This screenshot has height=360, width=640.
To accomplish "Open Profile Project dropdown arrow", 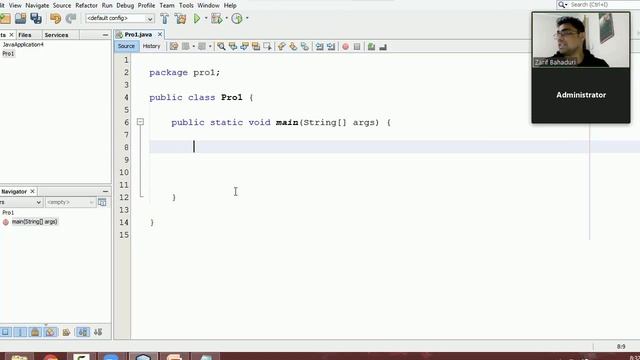I will pos(247,18).
